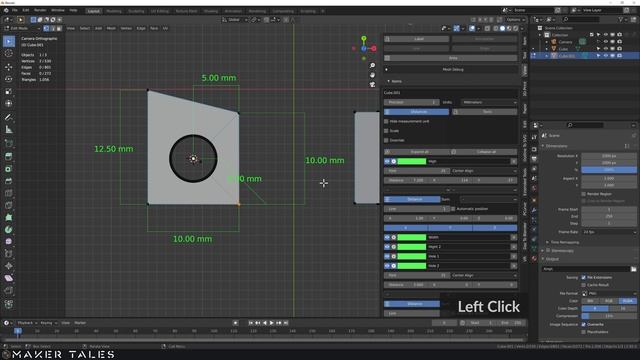Viewport: 640px width, 360px height.
Task: Enable the Scale checkbox in MeasureIt panel
Action: [x=386, y=131]
